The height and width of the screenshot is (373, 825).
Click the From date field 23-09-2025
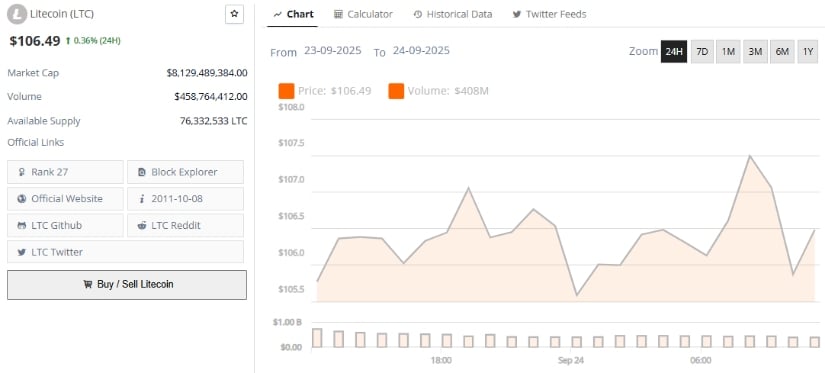tap(333, 51)
